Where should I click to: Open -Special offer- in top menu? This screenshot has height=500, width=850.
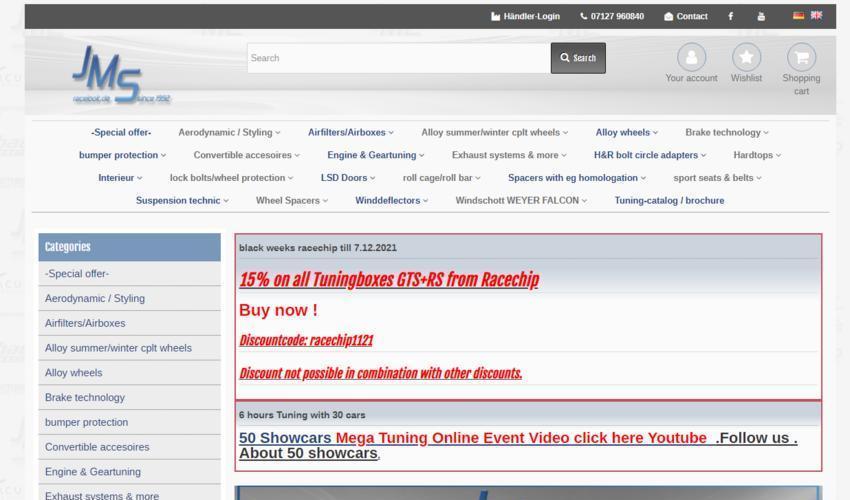[x=121, y=132]
